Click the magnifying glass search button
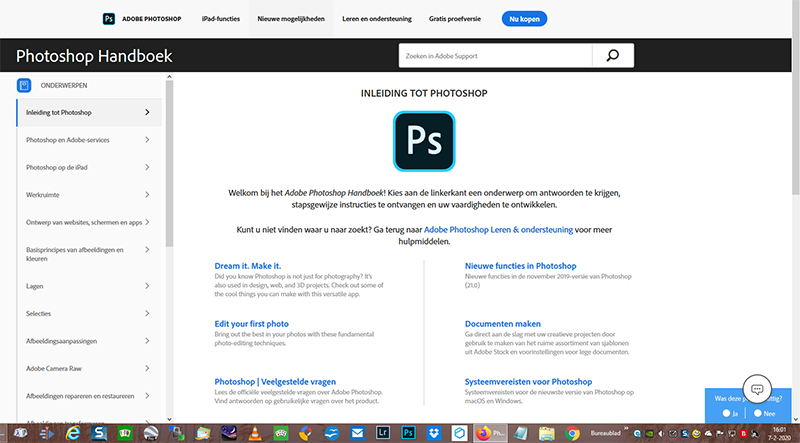The width and height of the screenshot is (800, 443). point(613,56)
